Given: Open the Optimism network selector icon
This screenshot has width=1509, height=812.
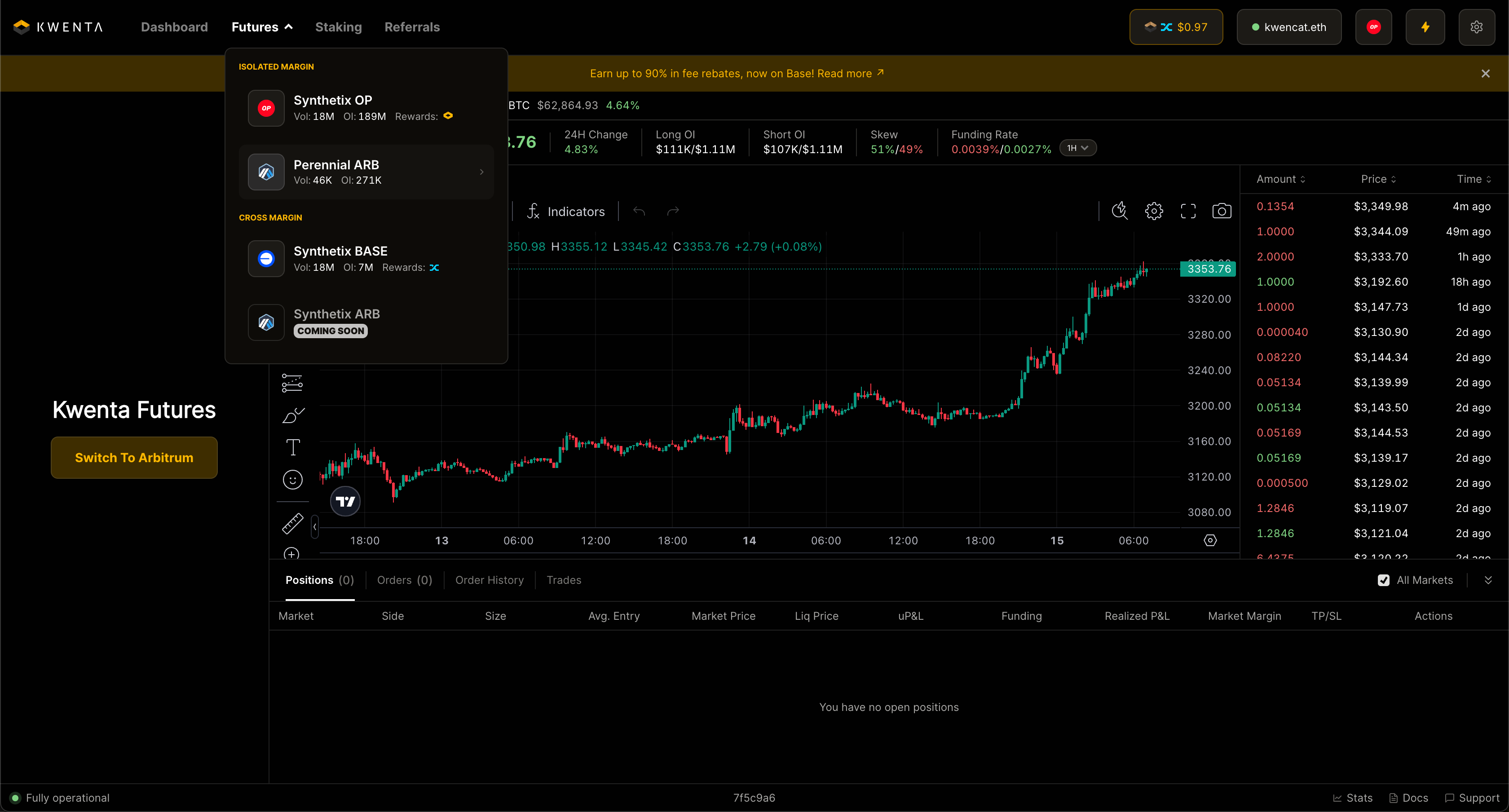Looking at the screenshot, I should [1373, 27].
